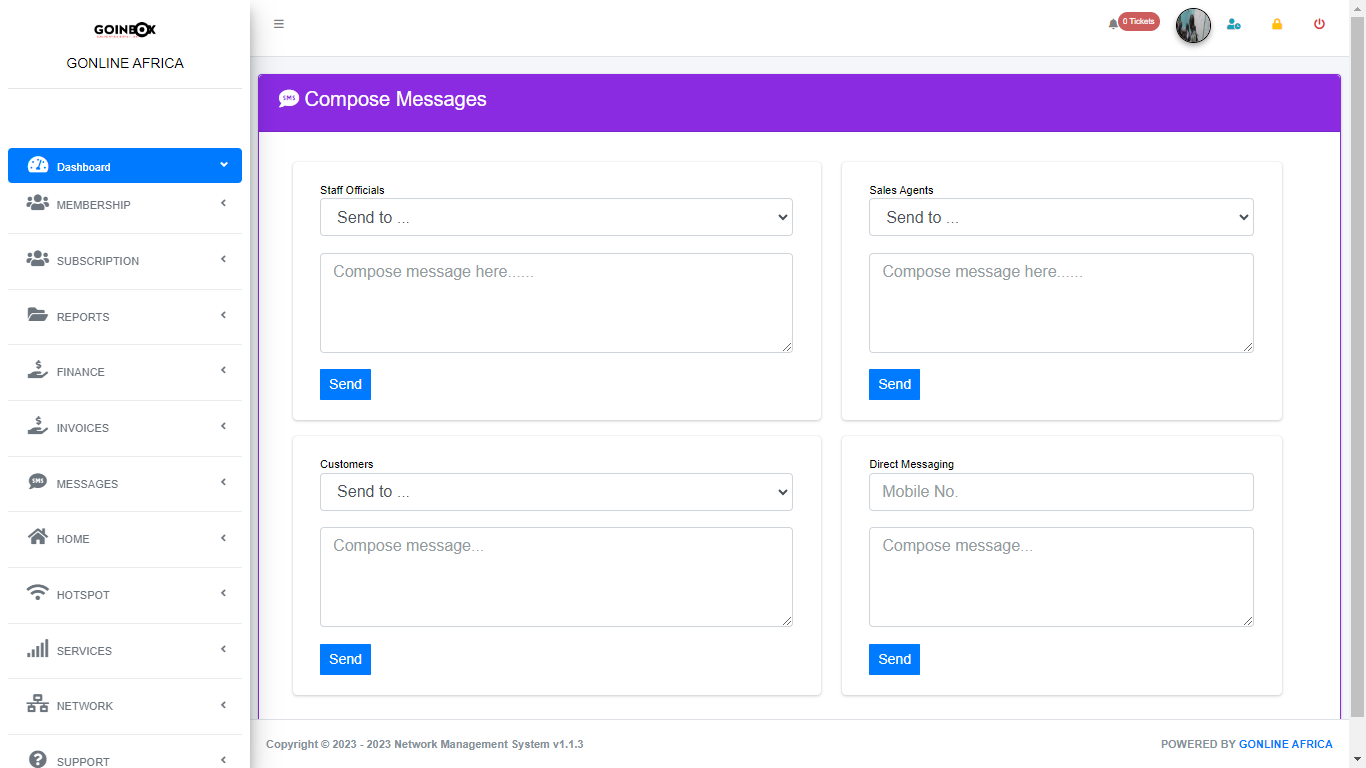Expand the Finance menu chevron
Image resolution: width=1366 pixels, height=768 pixels.
pyautogui.click(x=223, y=371)
